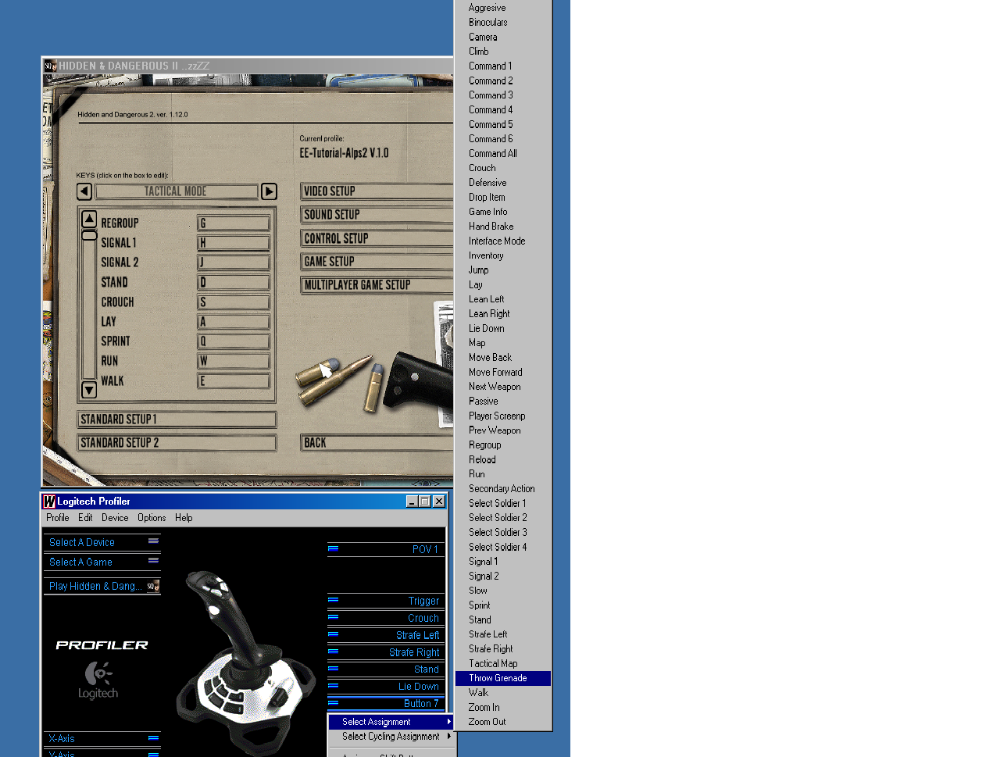This screenshot has width=1000, height=771.
Task: Open the Select A Device dropdown
Action: [102, 542]
